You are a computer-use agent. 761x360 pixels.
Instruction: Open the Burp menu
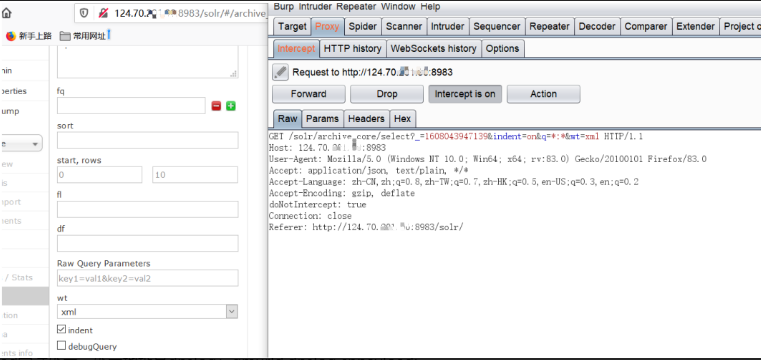point(284,6)
